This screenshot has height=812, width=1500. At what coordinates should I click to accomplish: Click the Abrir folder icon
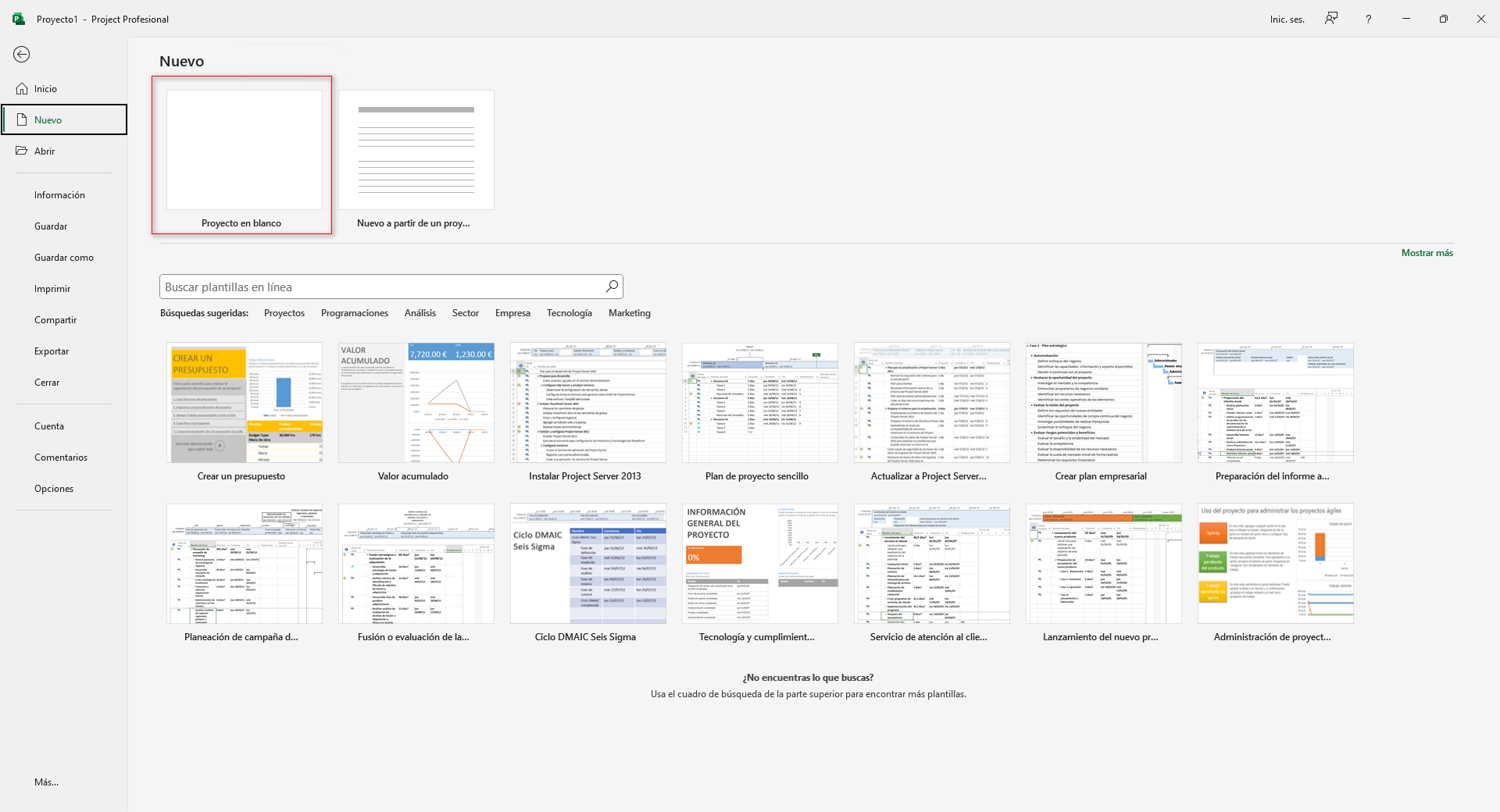22,151
